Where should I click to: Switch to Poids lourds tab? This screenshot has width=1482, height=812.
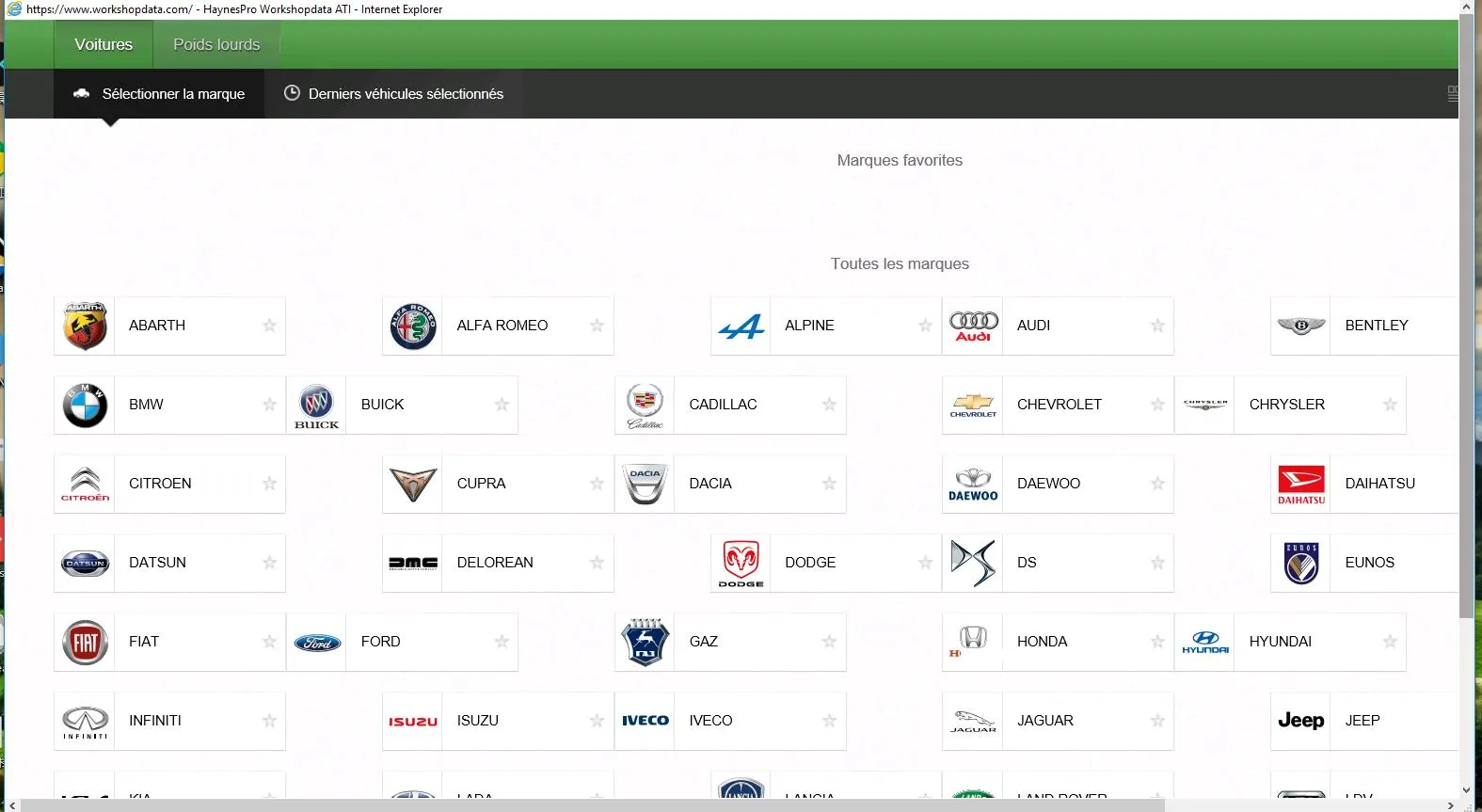pos(216,44)
